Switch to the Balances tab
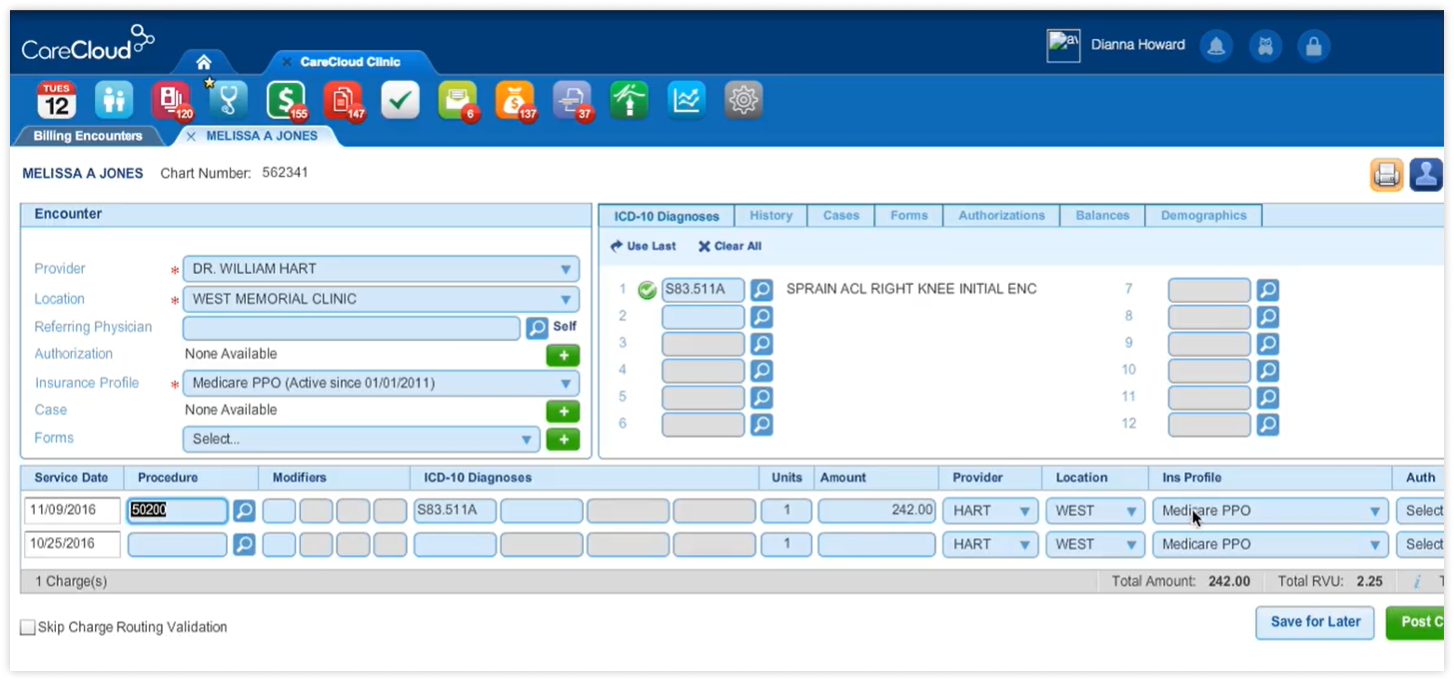 click(x=1102, y=216)
